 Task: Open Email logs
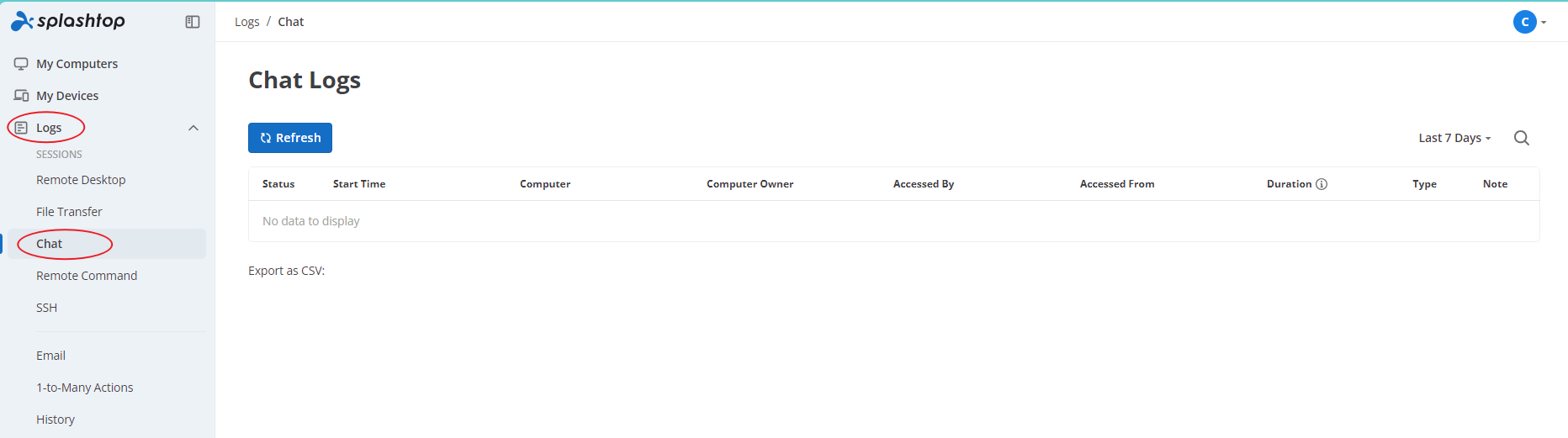50,356
